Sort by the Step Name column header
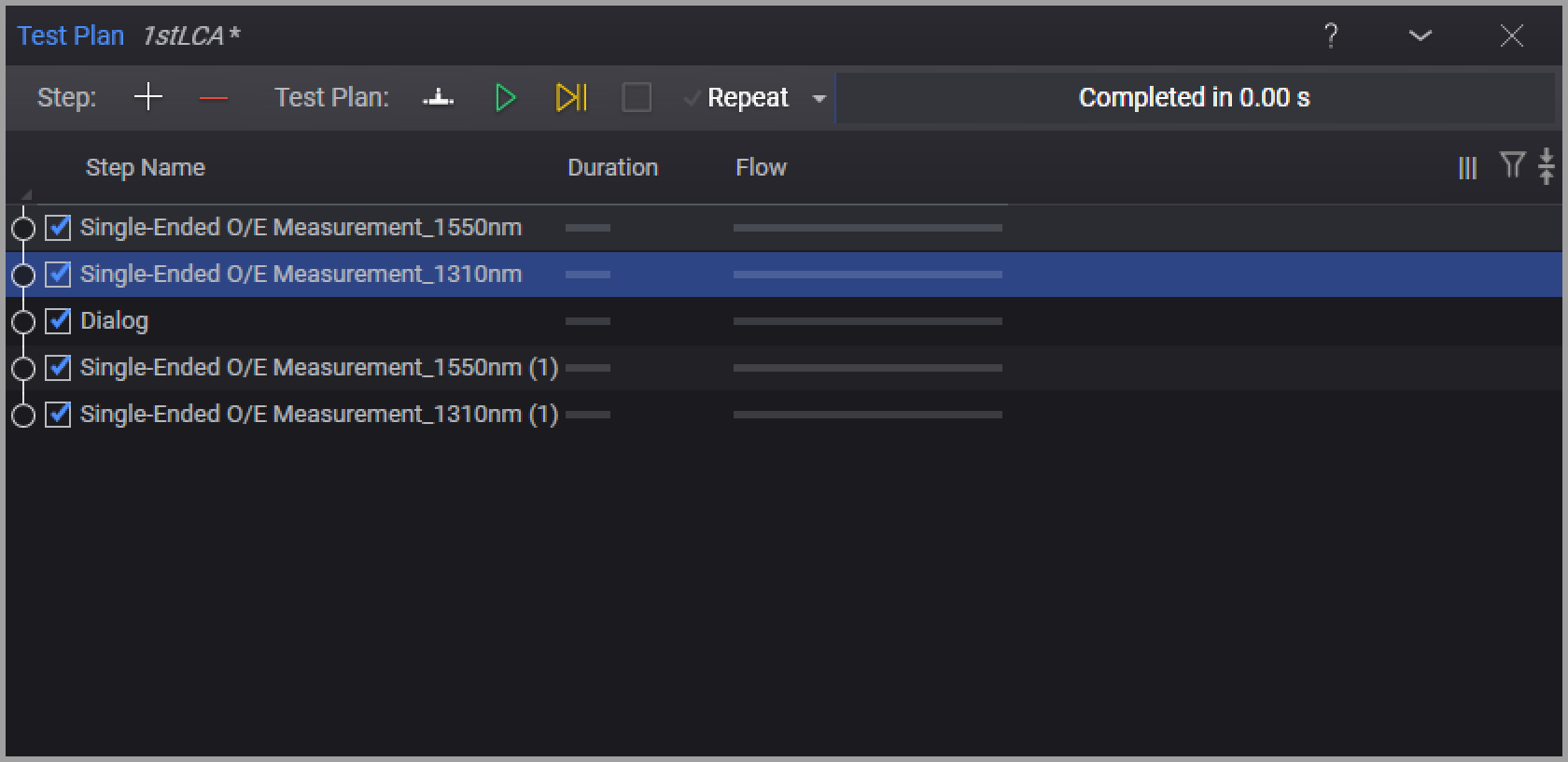This screenshot has width=1568, height=762. (x=146, y=168)
